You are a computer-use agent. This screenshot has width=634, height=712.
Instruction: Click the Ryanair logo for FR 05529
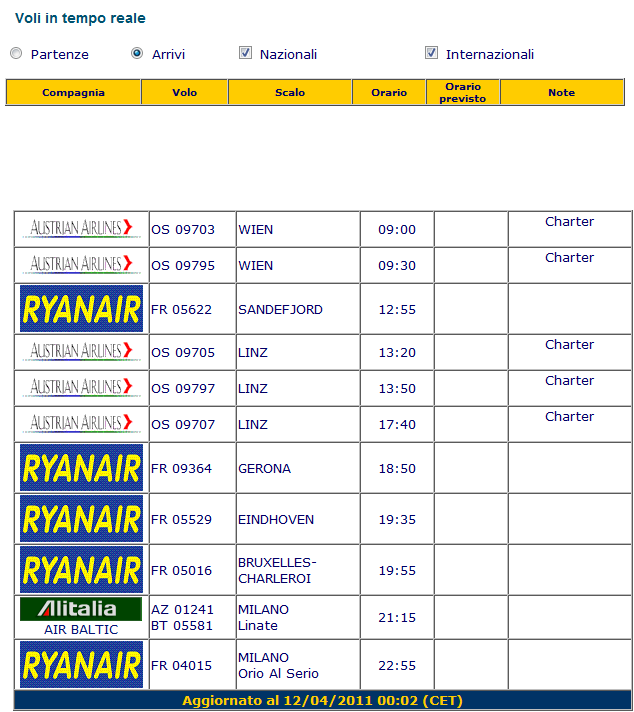[x=81, y=519]
